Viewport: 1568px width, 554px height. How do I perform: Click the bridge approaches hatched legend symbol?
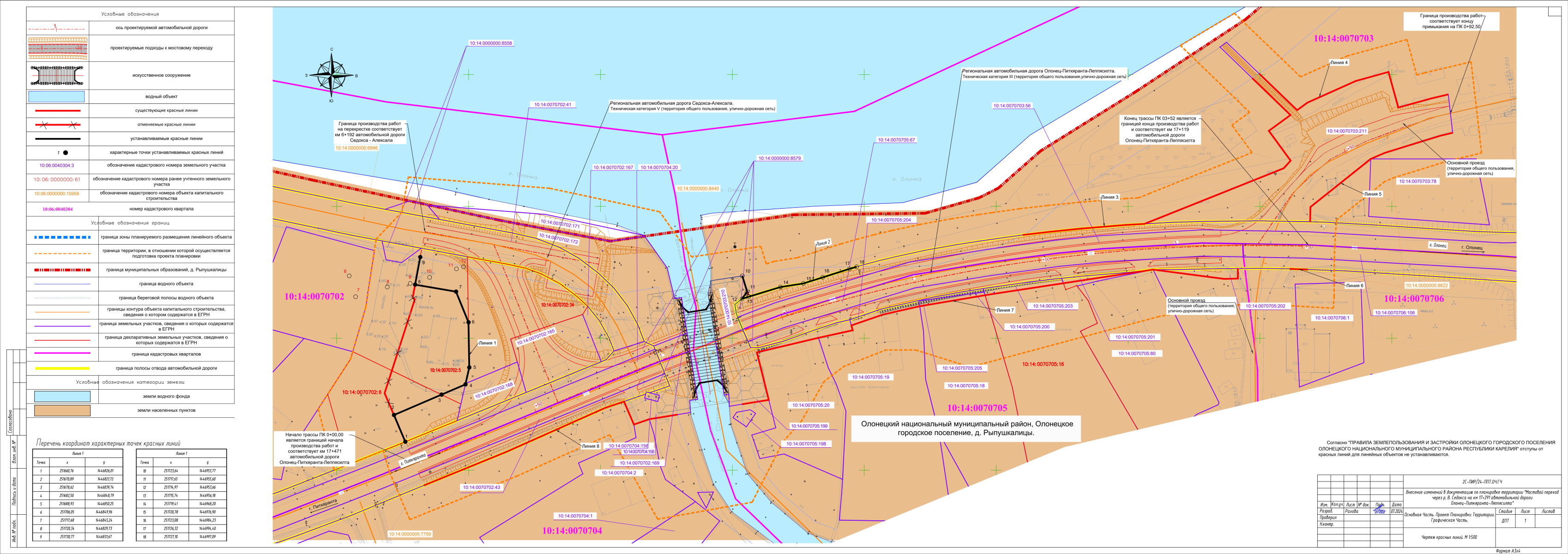(57, 48)
